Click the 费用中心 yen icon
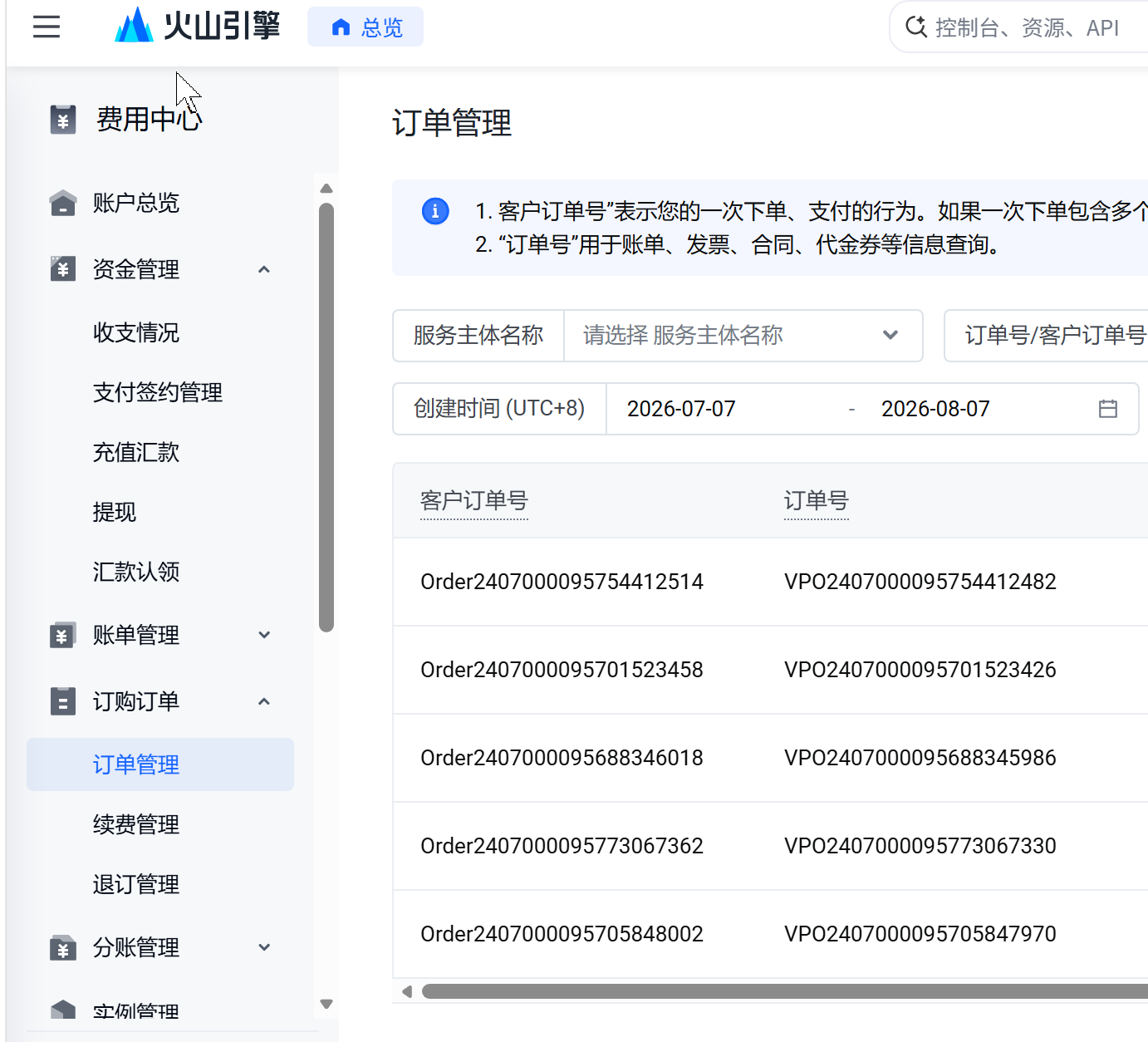Screen dimensions: 1148x1042 pyautogui.click(x=63, y=120)
